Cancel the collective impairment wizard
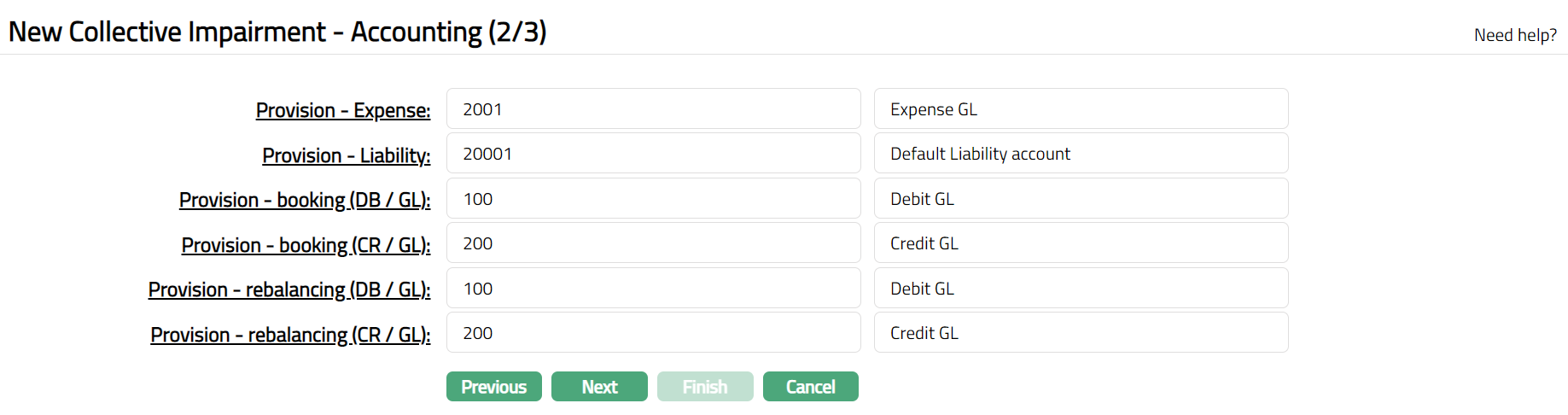 point(810,387)
